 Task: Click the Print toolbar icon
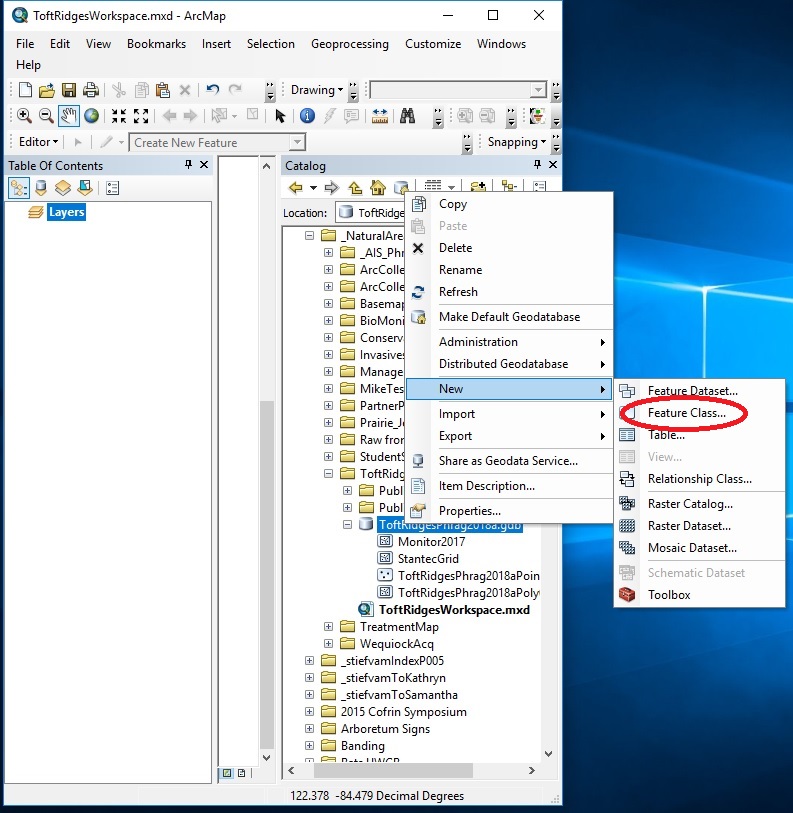pos(91,90)
